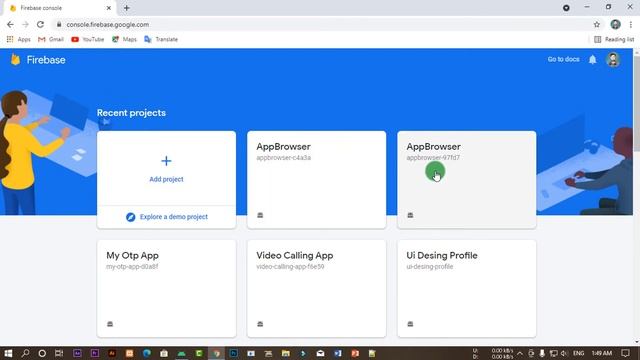Click the platform icon on Ui Desing Profile card
The height and width of the screenshot is (360, 640).
(x=410, y=324)
